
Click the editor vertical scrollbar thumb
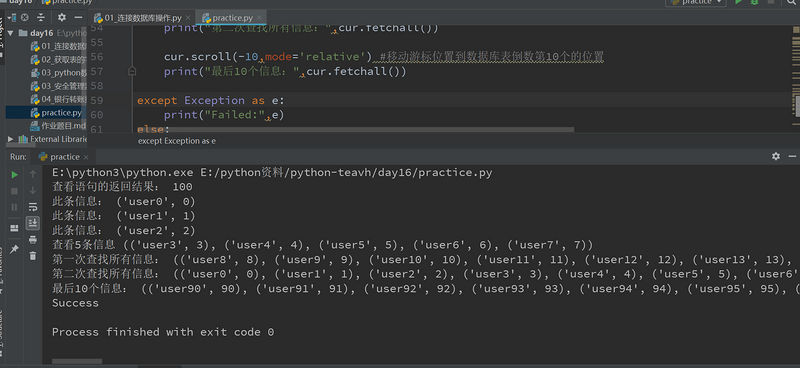tap(797, 105)
